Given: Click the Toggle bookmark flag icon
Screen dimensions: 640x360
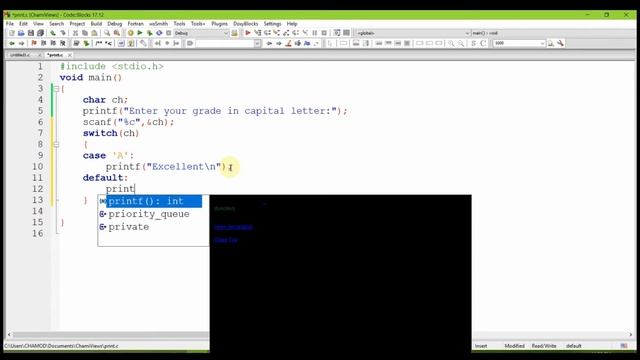Looking at the screenshot, I should (34, 43).
